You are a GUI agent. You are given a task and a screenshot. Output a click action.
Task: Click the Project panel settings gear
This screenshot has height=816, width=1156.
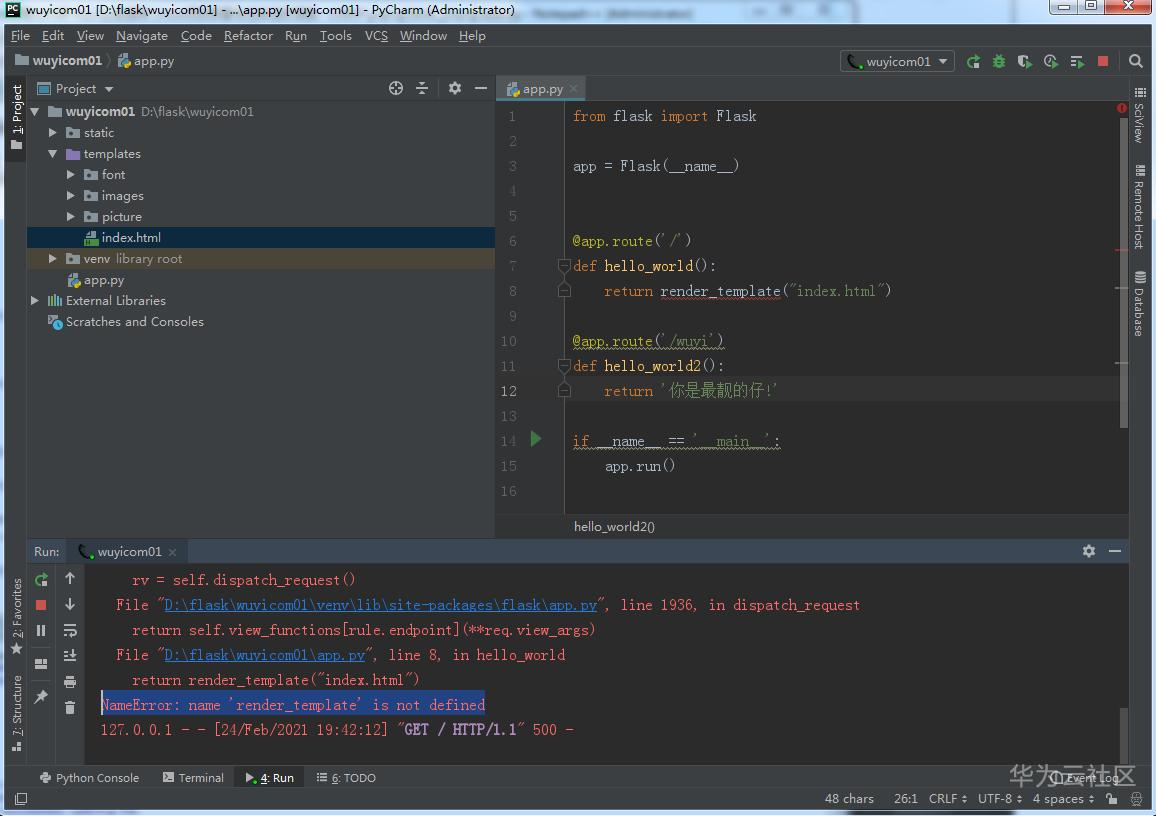(455, 88)
